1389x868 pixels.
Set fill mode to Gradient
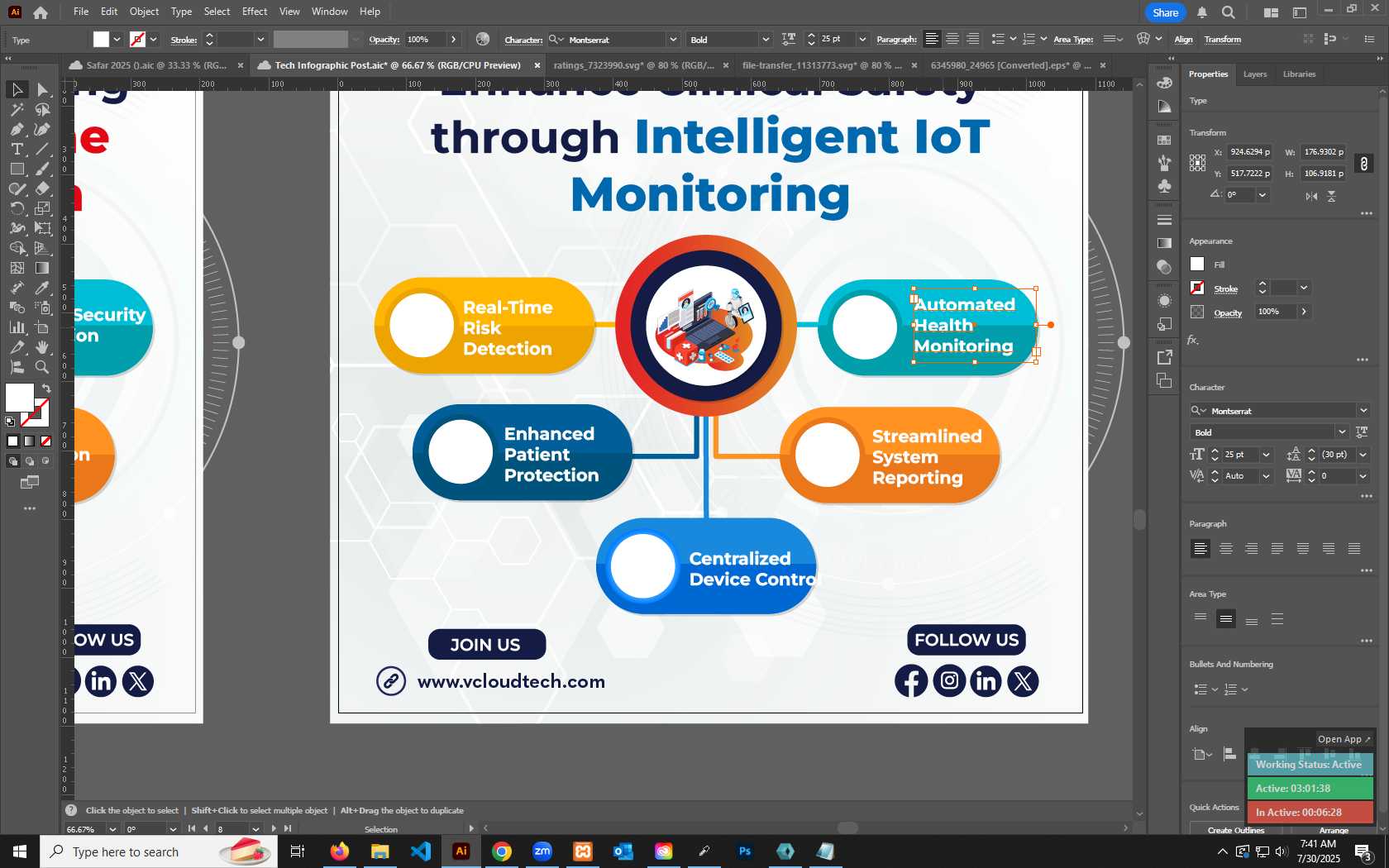click(x=29, y=441)
